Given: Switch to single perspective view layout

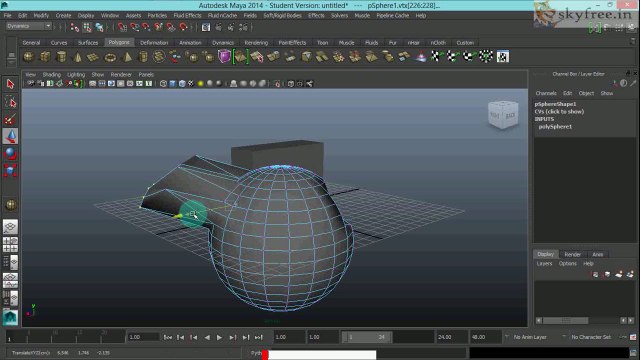Looking at the screenshot, I should tap(10, 227).
